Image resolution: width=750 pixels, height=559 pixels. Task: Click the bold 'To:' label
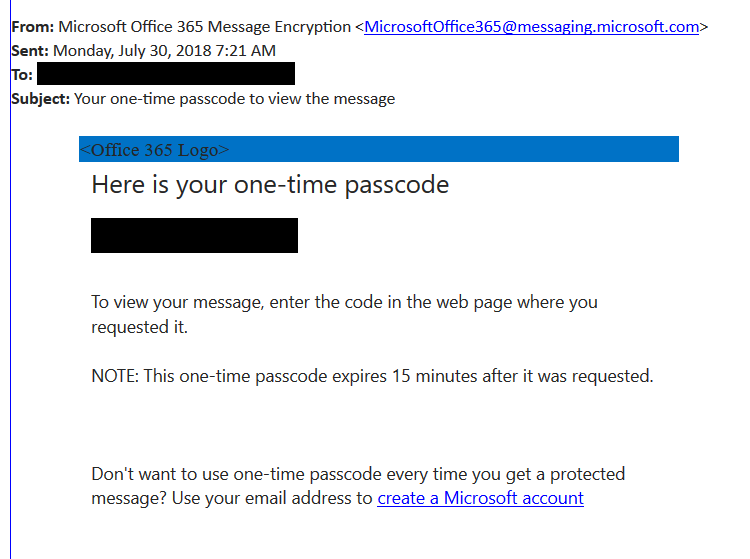pyautogui.click(x=22, y=75)
